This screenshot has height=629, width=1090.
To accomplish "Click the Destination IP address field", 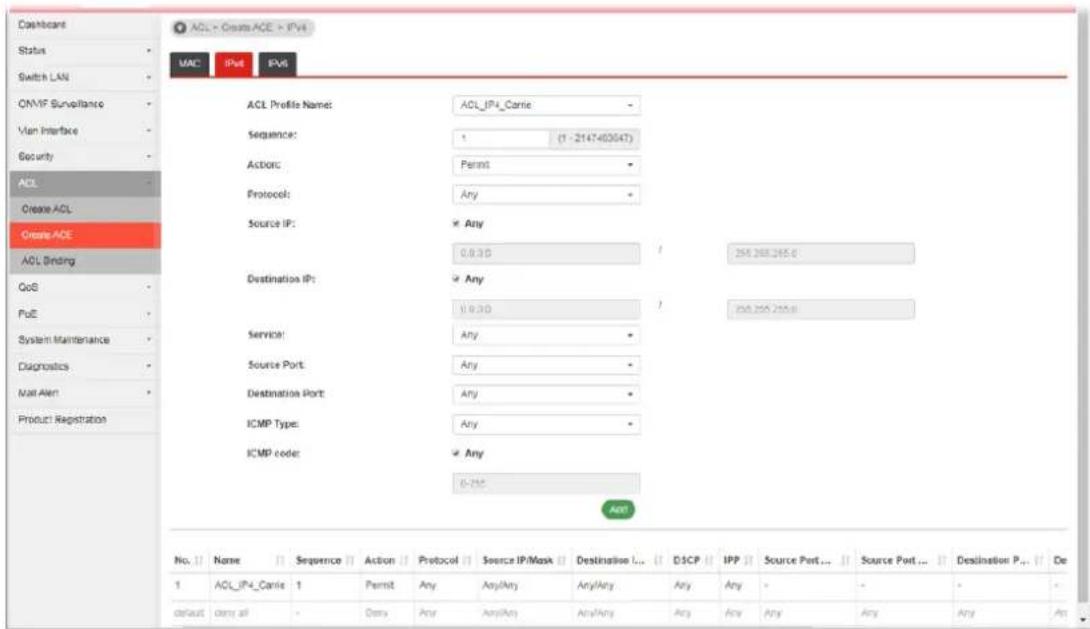I will [x=546, y=309].
